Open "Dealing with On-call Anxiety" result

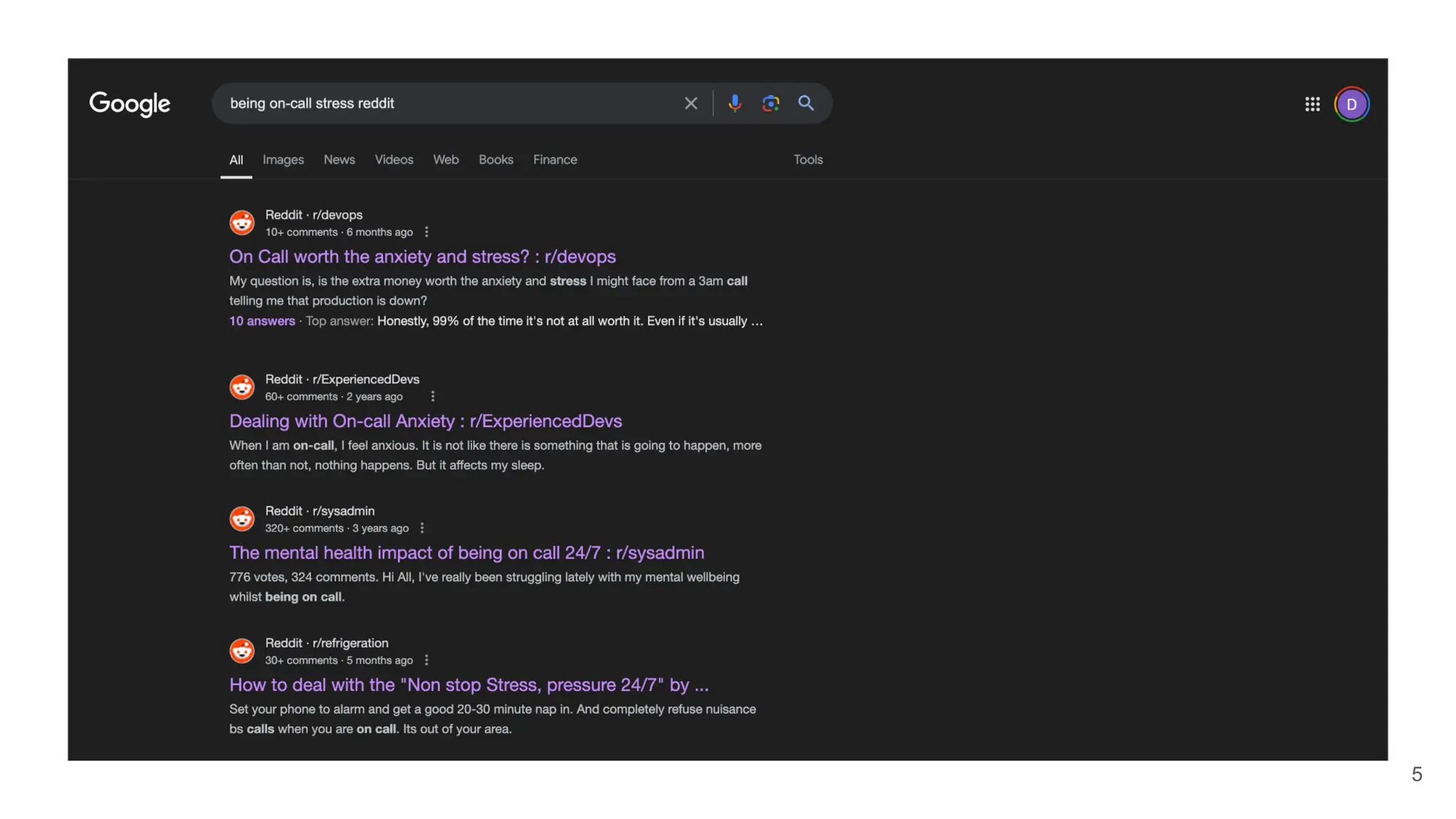(x=425, y=421)
